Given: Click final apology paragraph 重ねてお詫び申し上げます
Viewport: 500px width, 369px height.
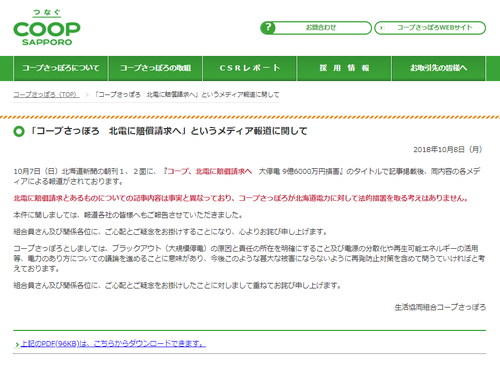Looking at the screenshot, I should 177,286.
